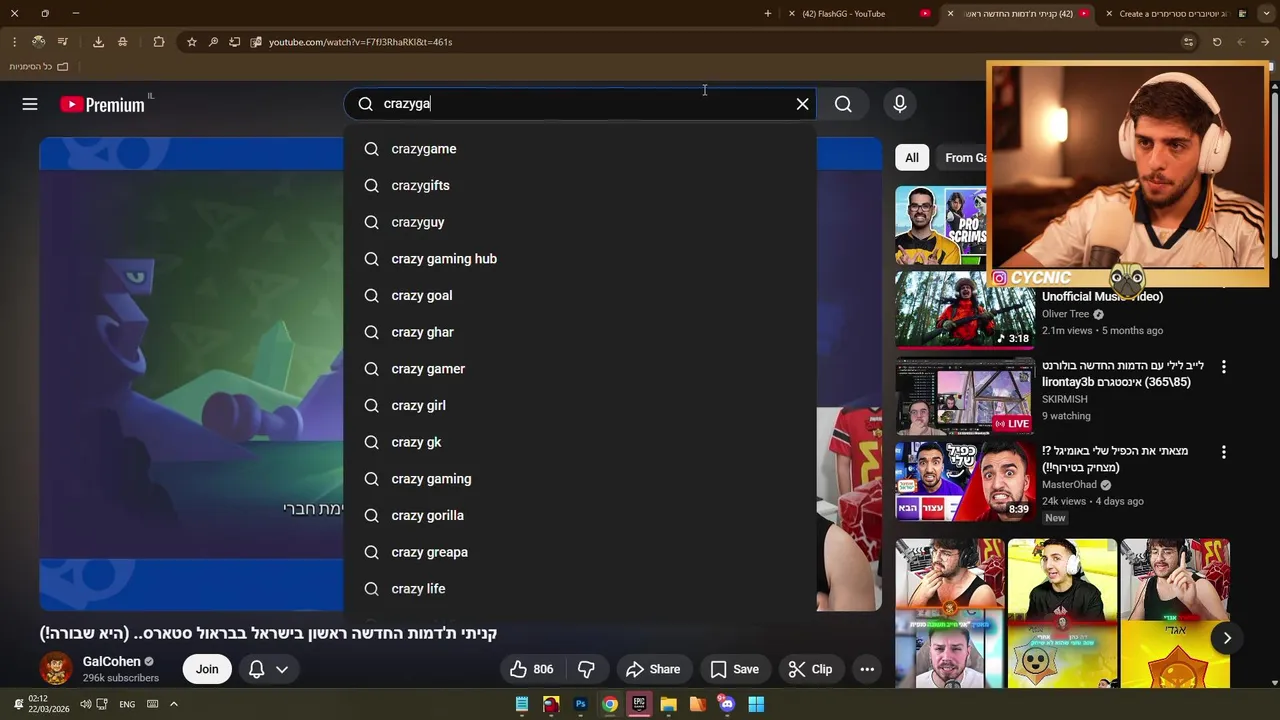Viewport: 1280px width, 720px height.
Task: Open Epic Games from the taskbar
Action: [639, 704]
